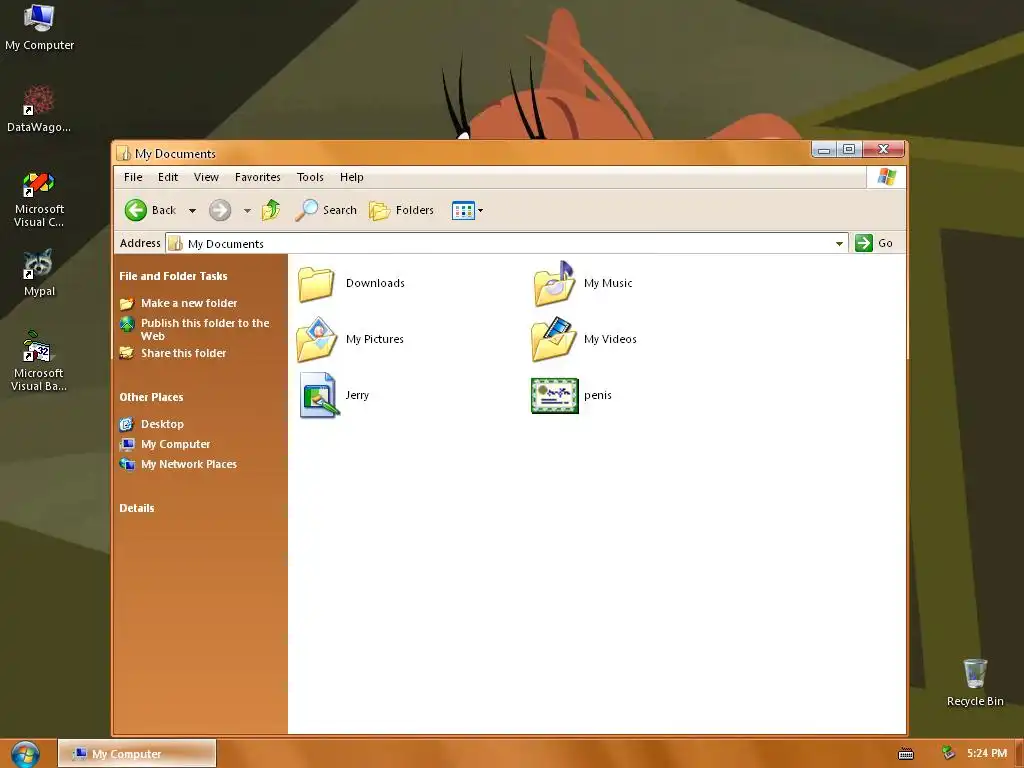Viewport: 1024px width, 768px height.
Task: Open the Favorites menu
Action: (x=258, y=177)
